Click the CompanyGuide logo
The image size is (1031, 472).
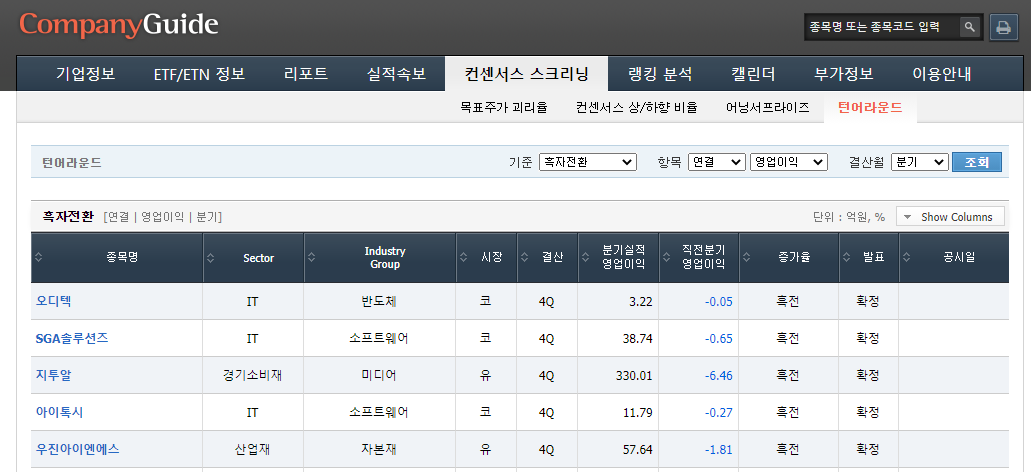119,25
